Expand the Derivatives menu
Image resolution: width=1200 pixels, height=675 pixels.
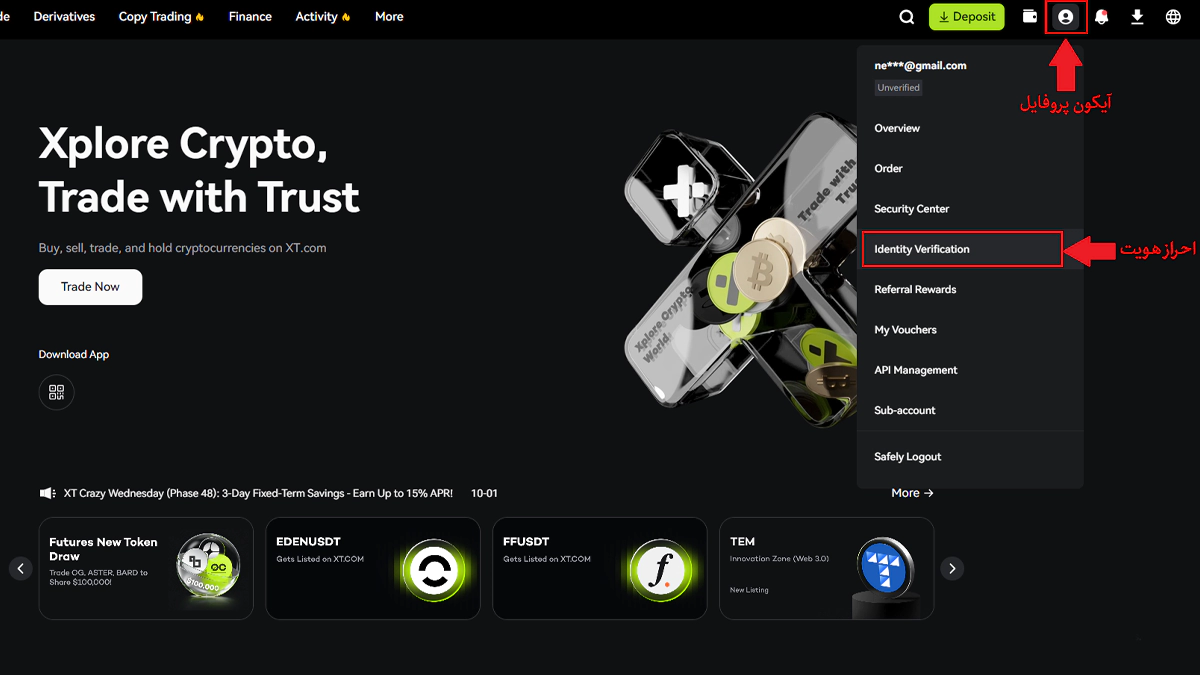coord(64,17)
